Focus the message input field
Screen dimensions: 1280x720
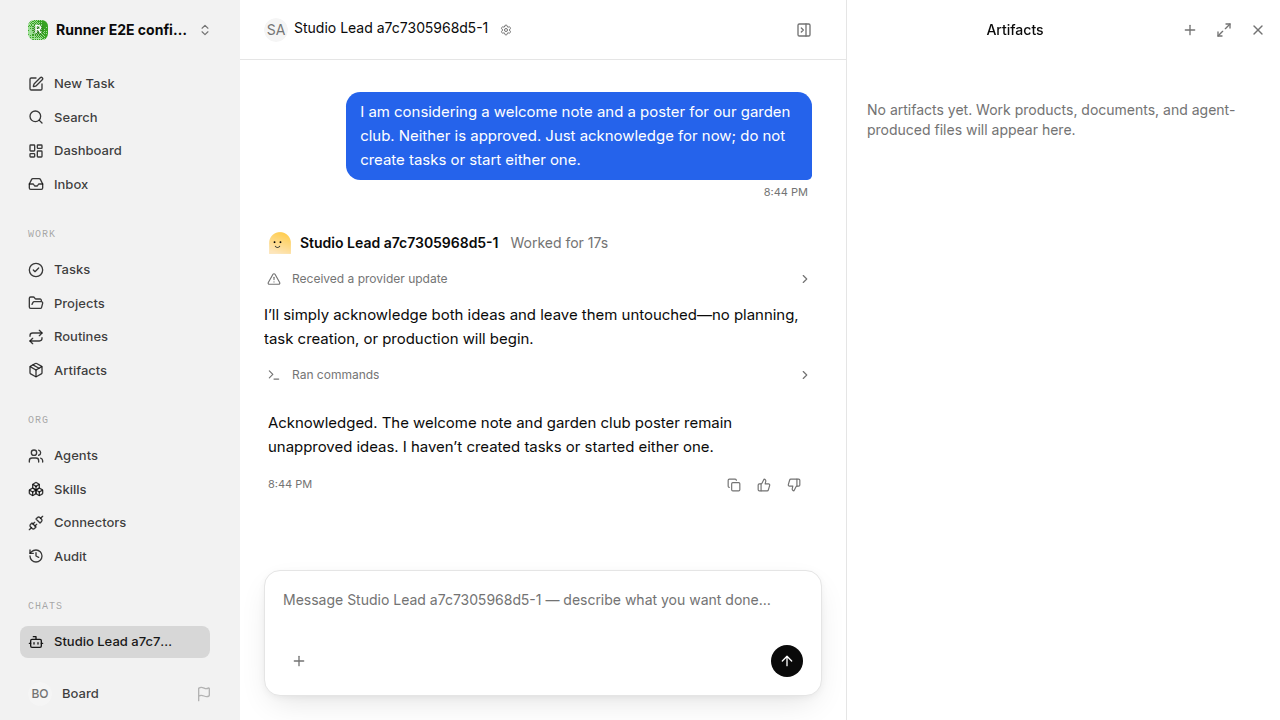click(x=543, y=600)
